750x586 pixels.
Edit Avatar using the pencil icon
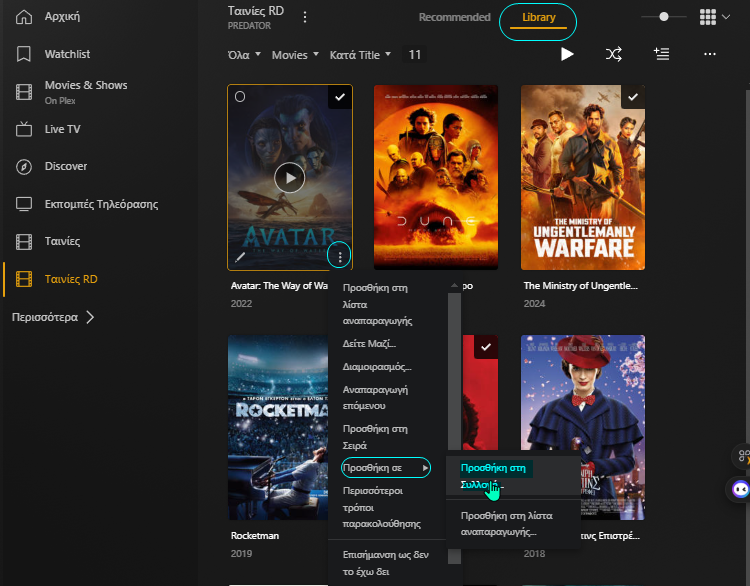point(240,257)
